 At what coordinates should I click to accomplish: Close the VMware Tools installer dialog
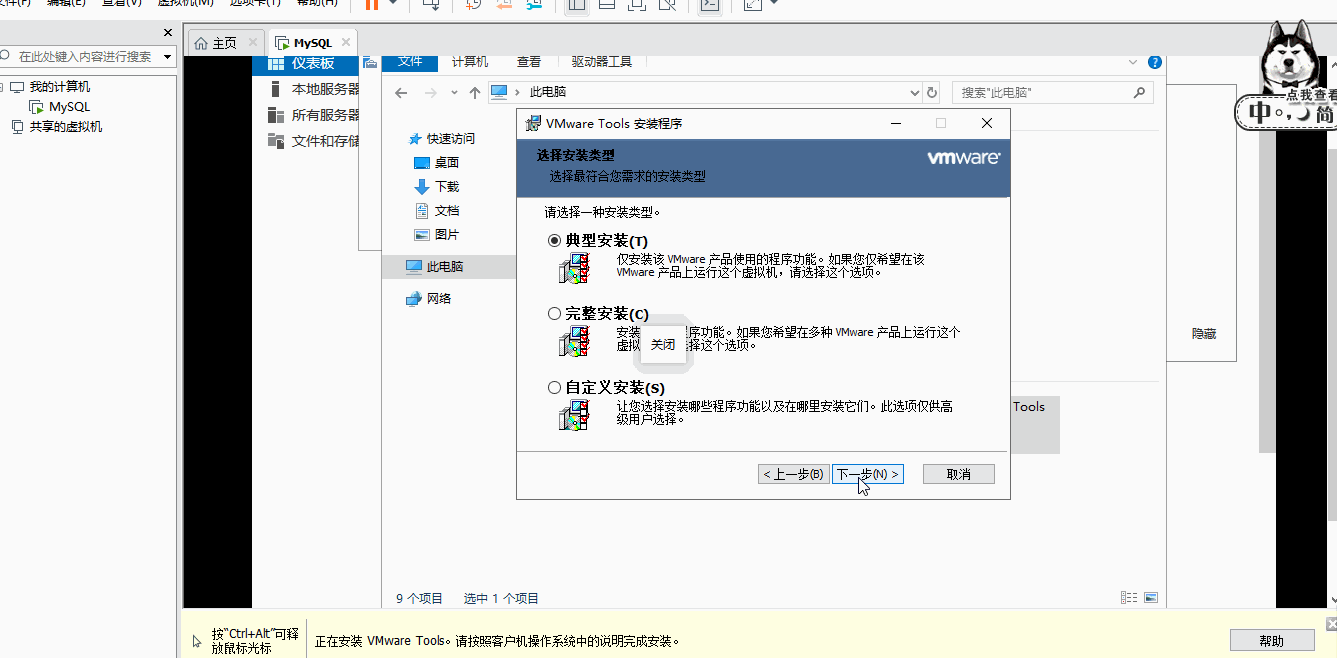pos(987,124)
